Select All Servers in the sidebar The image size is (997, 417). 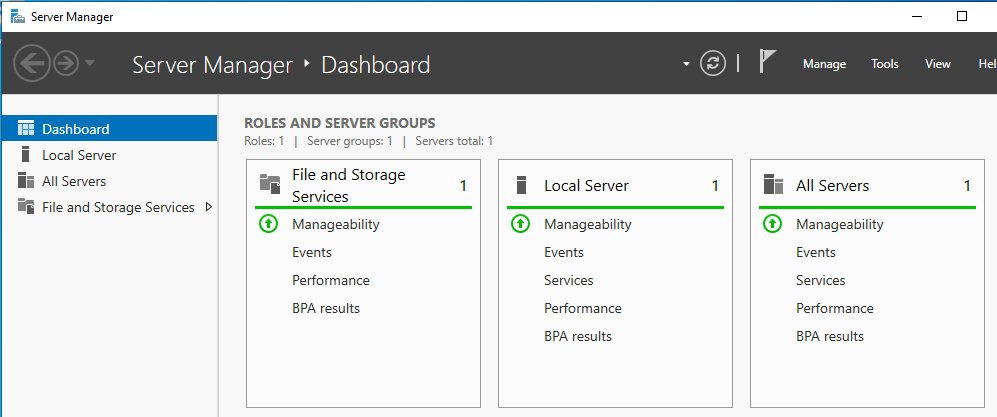(74, 181)
